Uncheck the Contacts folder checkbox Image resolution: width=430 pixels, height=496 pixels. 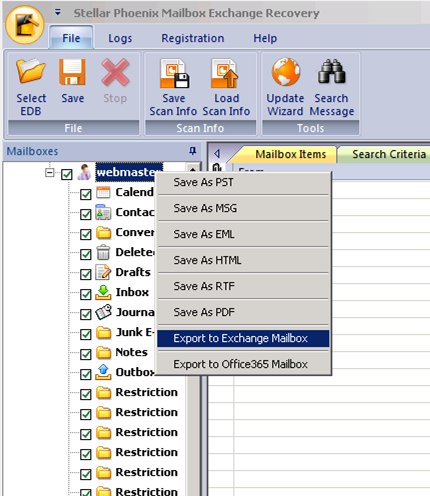click(x=86, y=214)
